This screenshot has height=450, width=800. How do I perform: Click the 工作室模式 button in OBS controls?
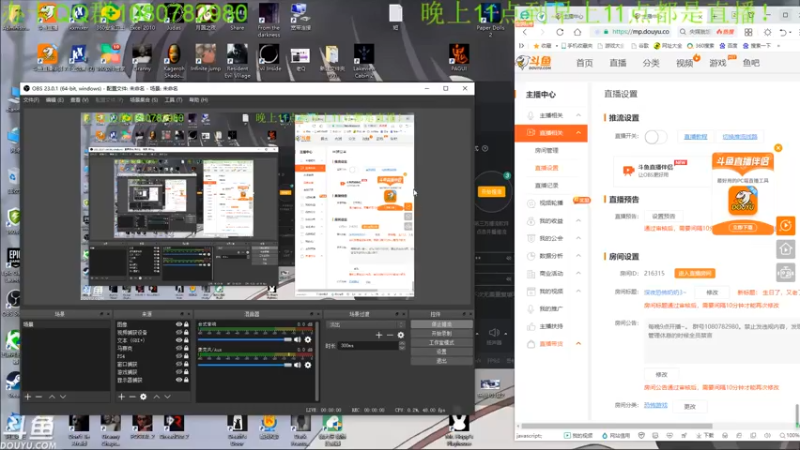(441, 342)
